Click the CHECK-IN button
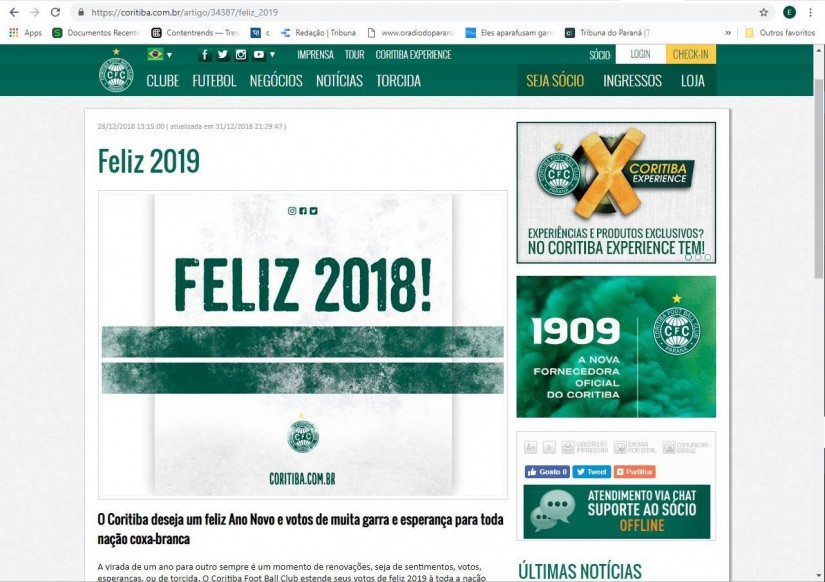This screenshot has height=582, width=825. [690, 54]
